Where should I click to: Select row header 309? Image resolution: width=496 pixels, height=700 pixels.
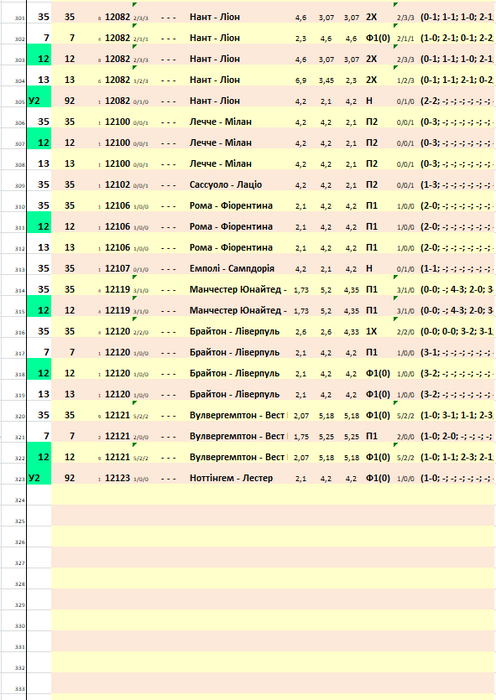(x=20, y=186)
